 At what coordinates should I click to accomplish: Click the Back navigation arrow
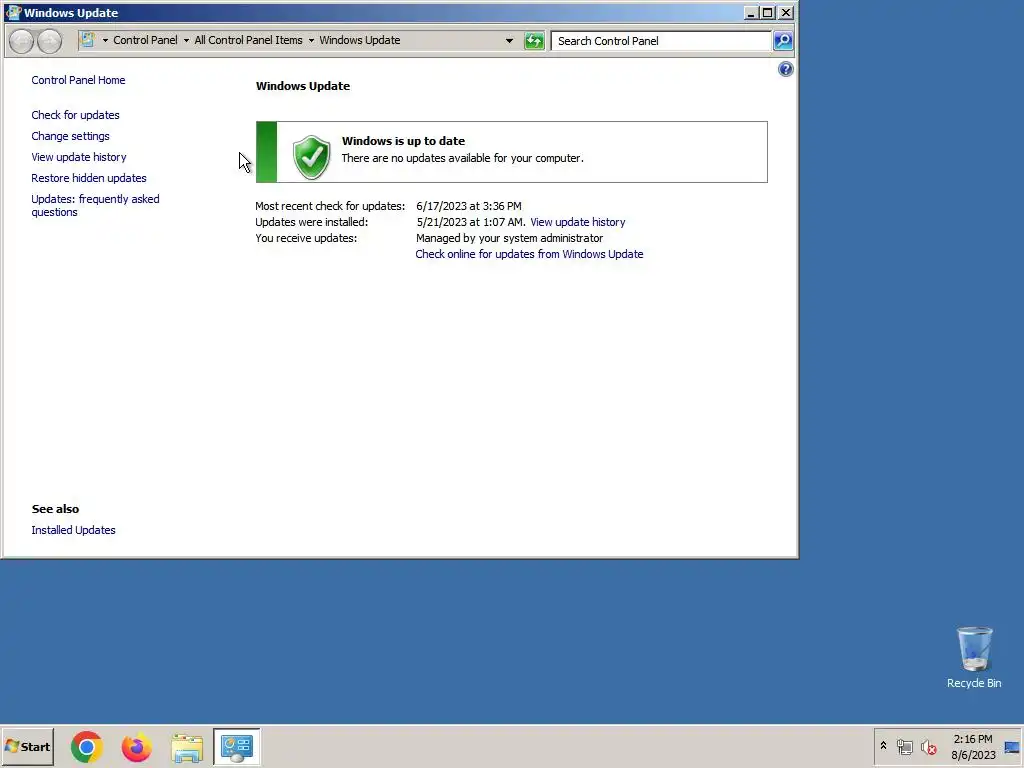coord(22,41)
